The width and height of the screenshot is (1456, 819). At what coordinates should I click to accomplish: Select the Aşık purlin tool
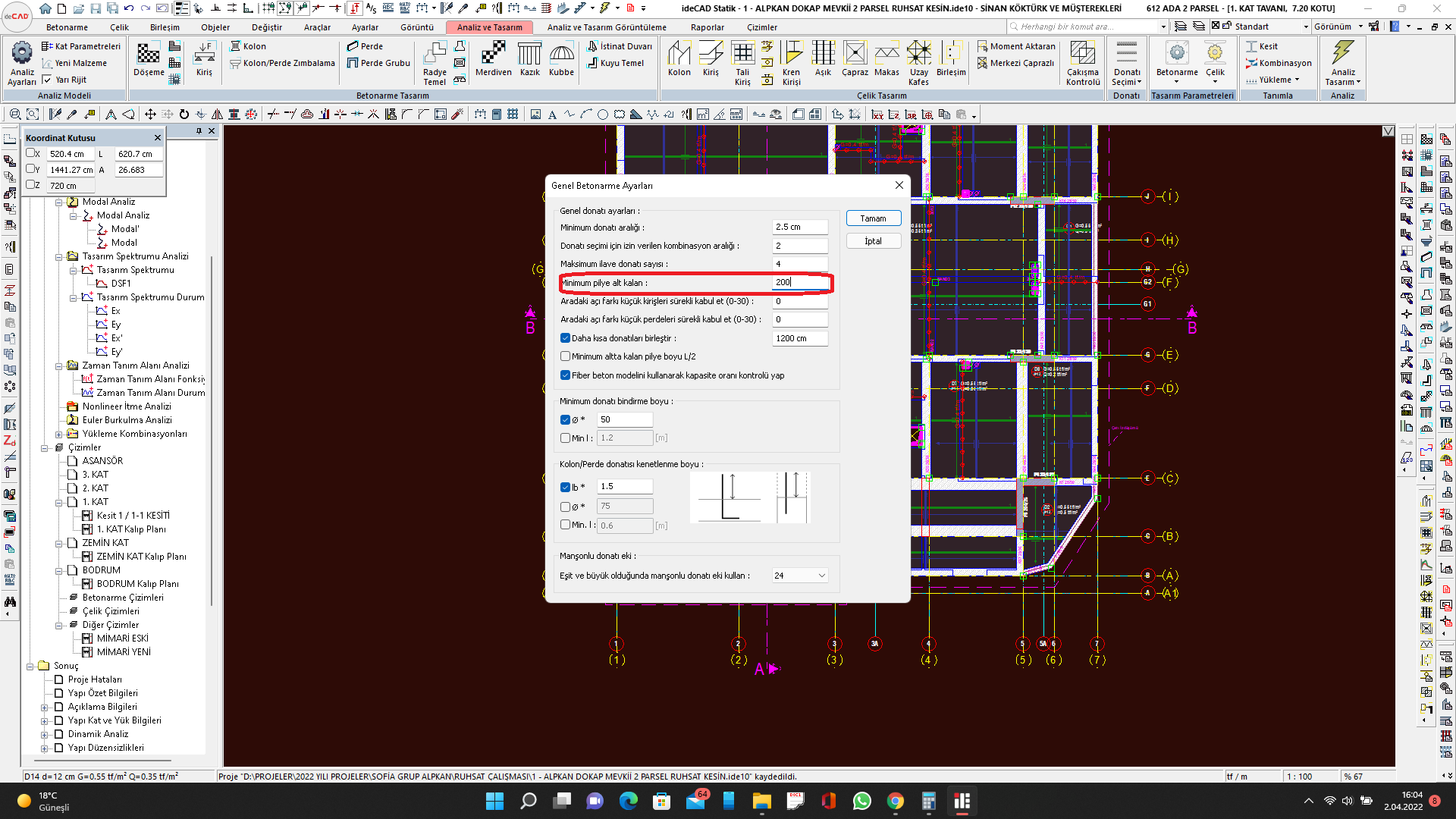click(x=823, y=60)
